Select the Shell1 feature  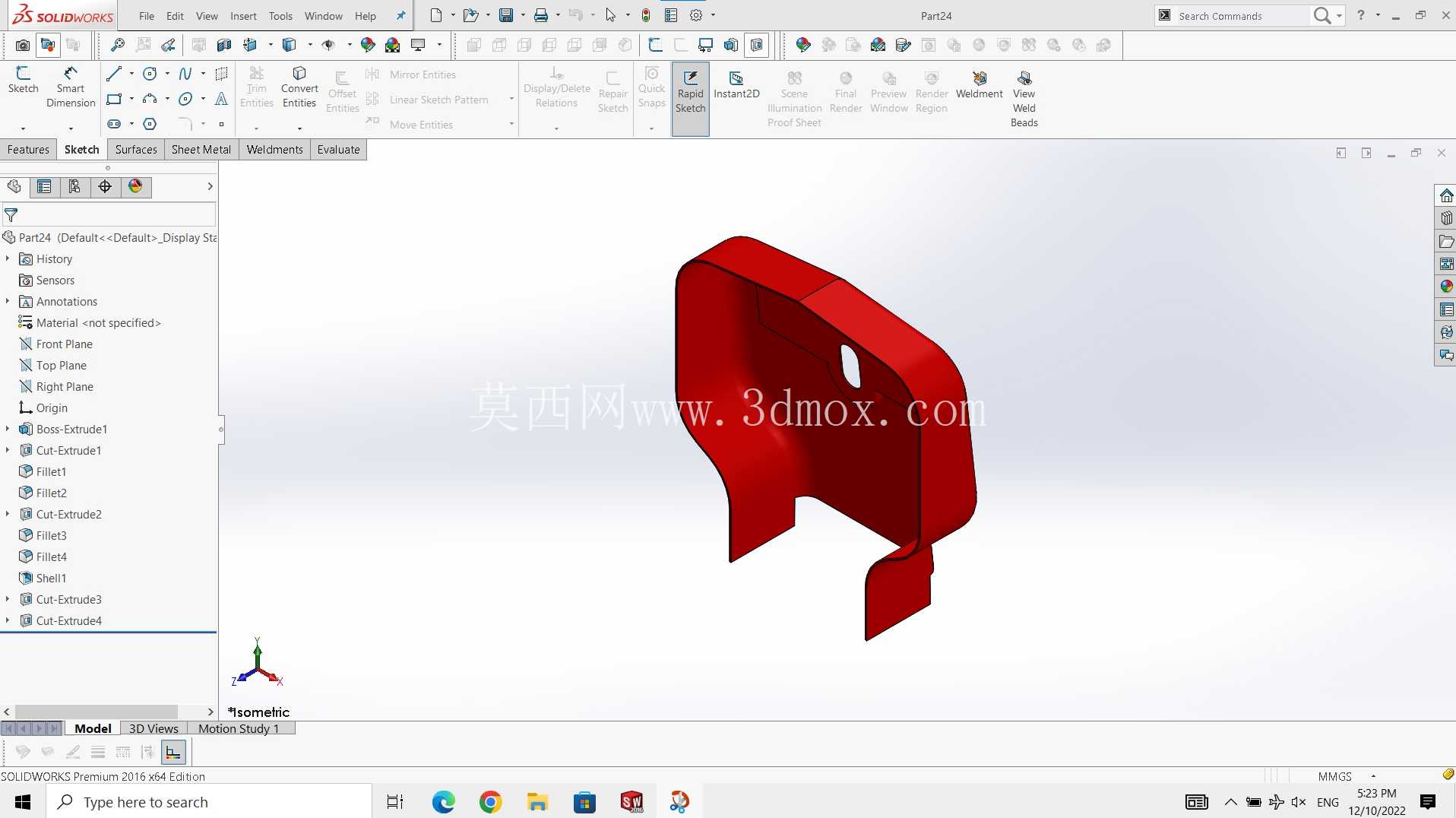pos(51,579)
